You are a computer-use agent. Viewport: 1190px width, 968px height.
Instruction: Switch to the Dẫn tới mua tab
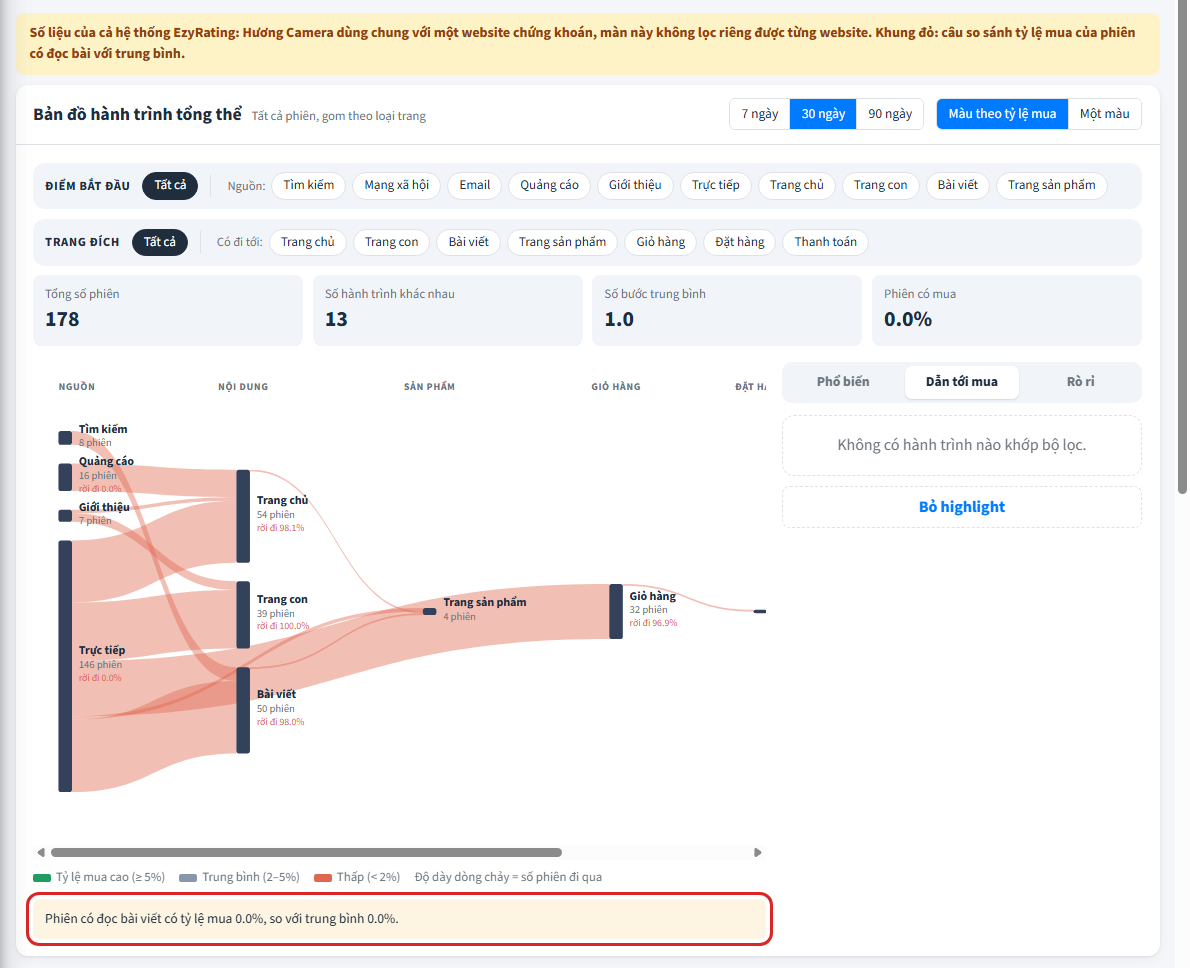[962, 382]
